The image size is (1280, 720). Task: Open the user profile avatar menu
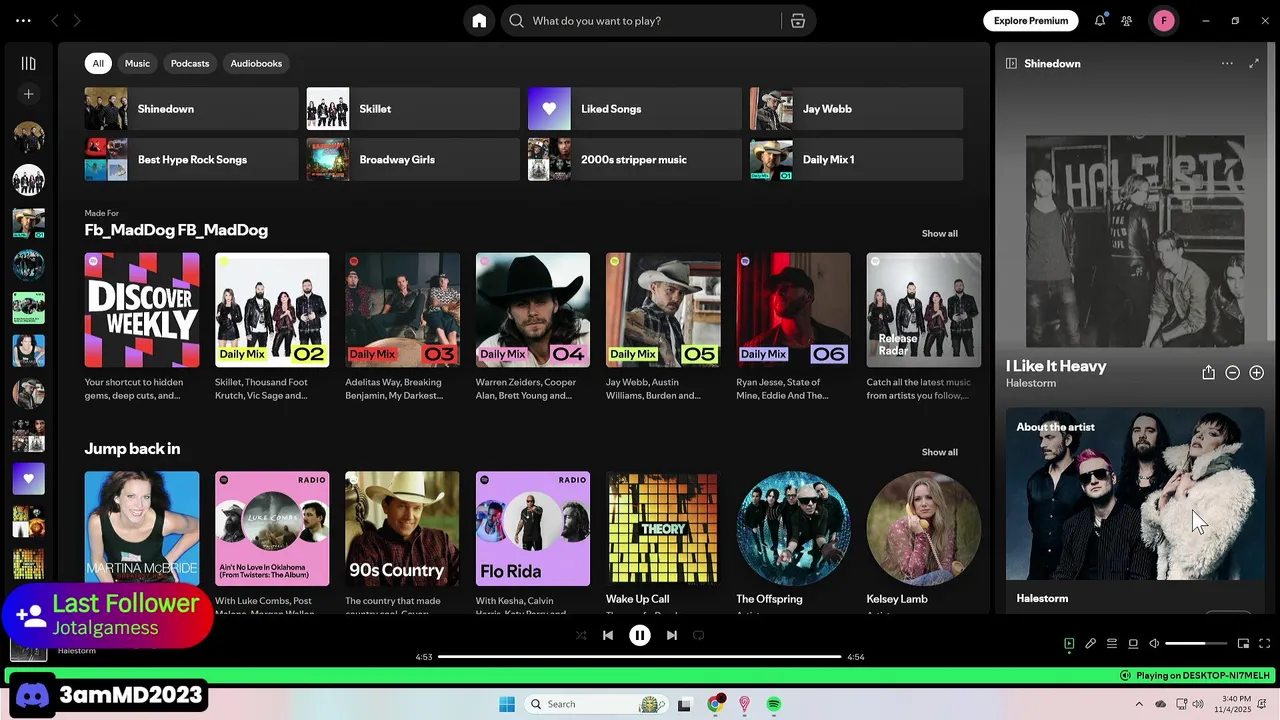point(1164,21)
